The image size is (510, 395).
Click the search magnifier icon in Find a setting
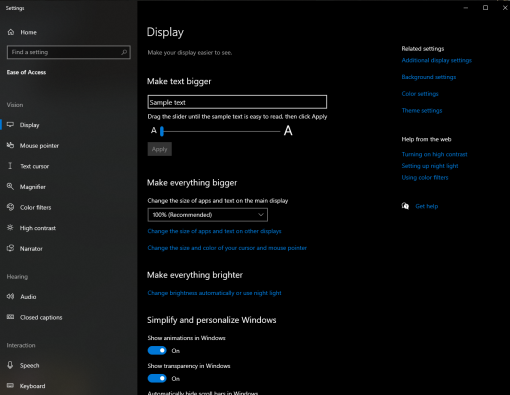coord(124,52)
